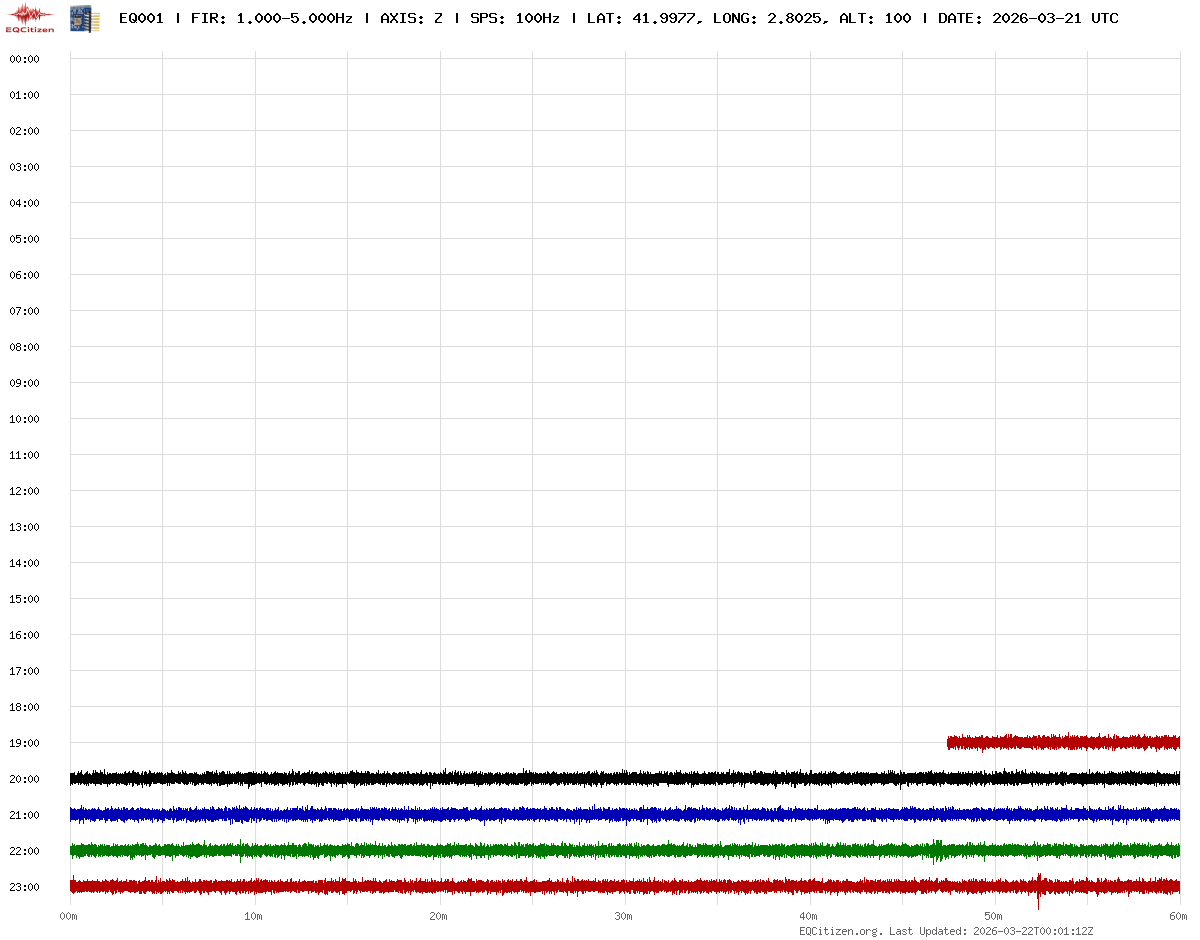The height and width of the screenshot is (940, 1200).
Task: Click the 60m label on time axis
Action: [x=1178, y=916]
